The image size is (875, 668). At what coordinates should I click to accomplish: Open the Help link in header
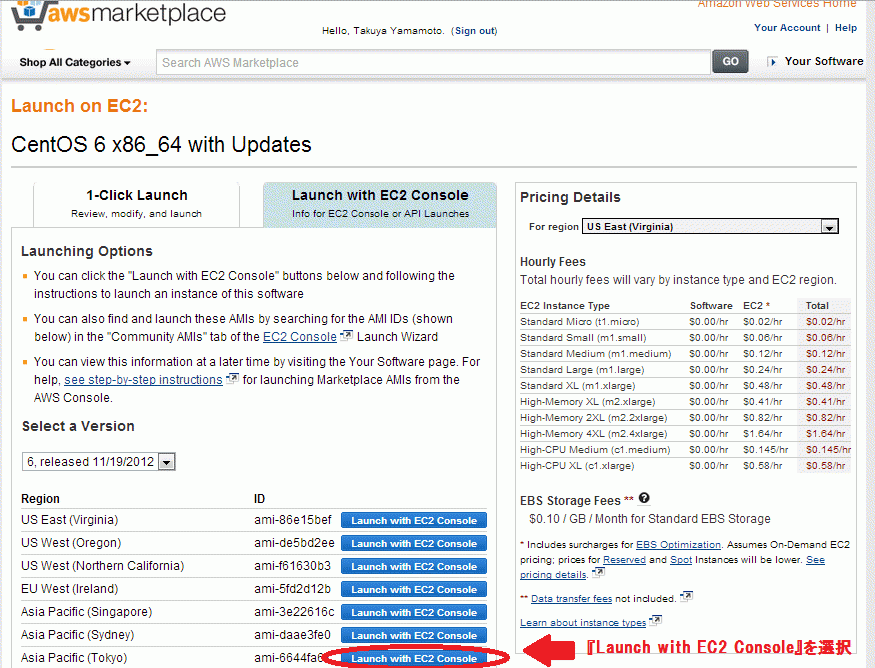(x=845, y=28)
